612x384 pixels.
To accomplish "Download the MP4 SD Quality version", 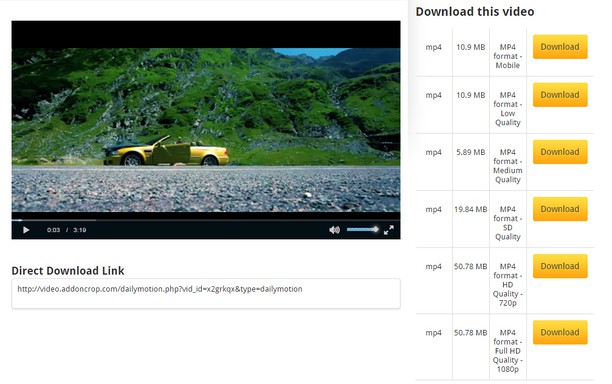I will 560,209.
